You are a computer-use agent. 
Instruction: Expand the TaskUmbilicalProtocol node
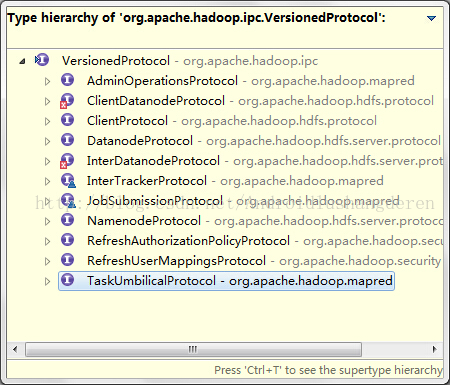(x=48, y=281)
